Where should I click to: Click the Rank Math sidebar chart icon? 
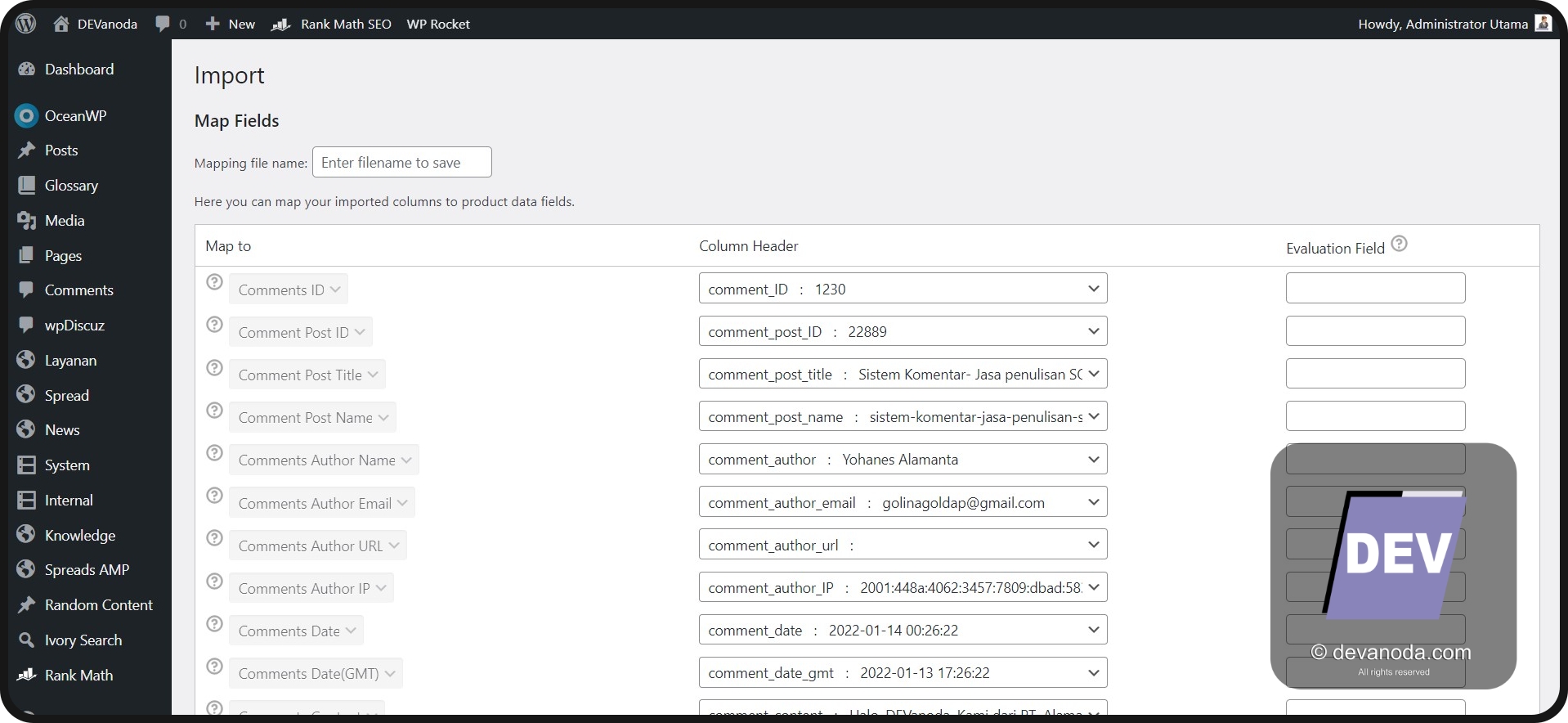click(x=27, y=675)
